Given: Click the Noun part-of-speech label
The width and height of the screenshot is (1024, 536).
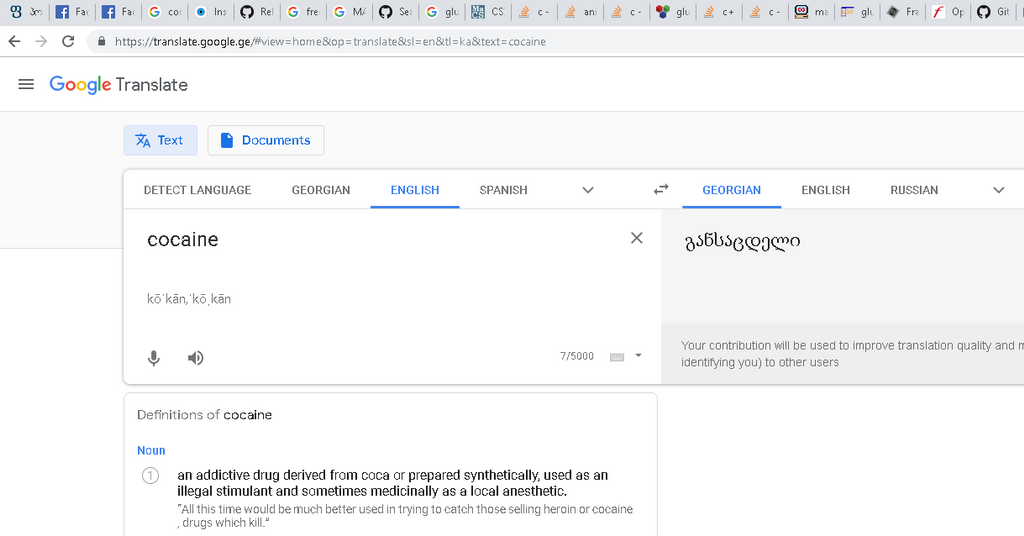Looking at the screenshot, I should click(151, 450).
